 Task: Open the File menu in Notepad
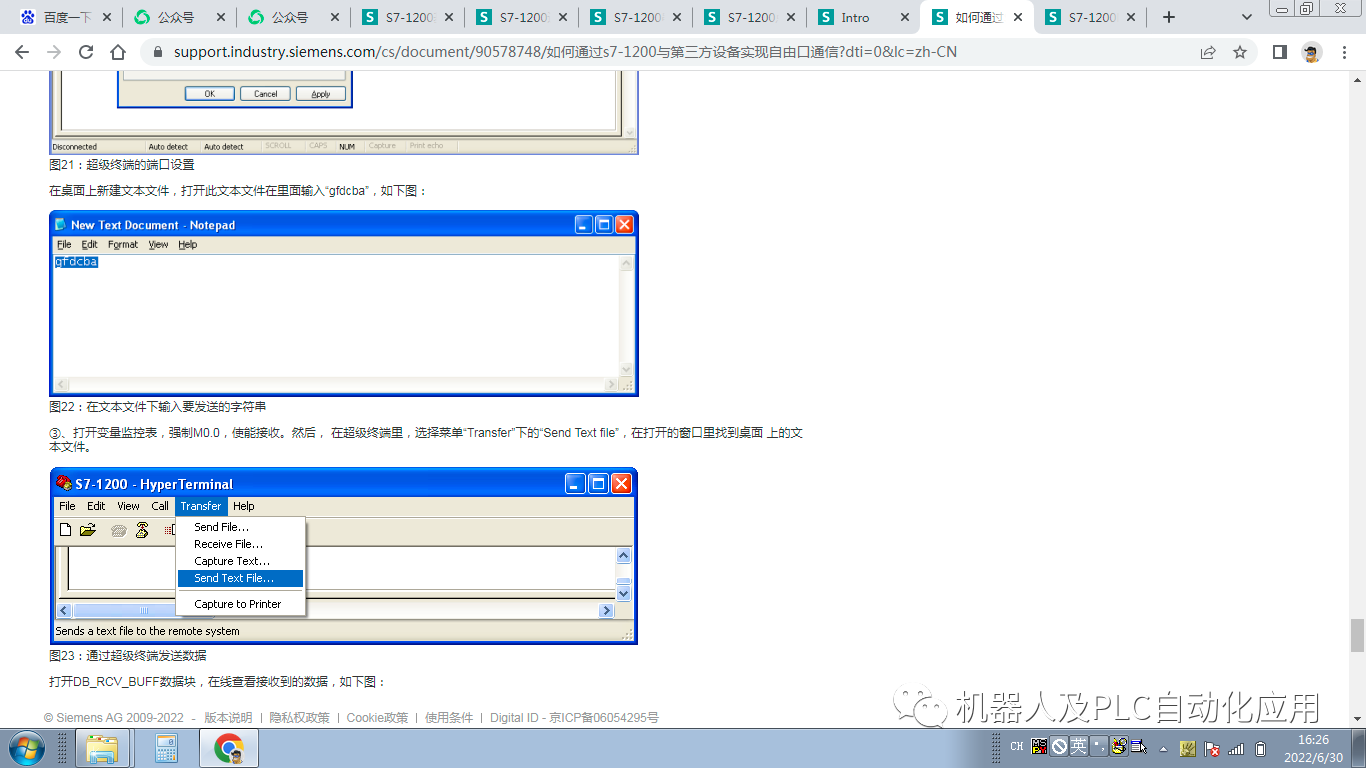coord(64,244)
